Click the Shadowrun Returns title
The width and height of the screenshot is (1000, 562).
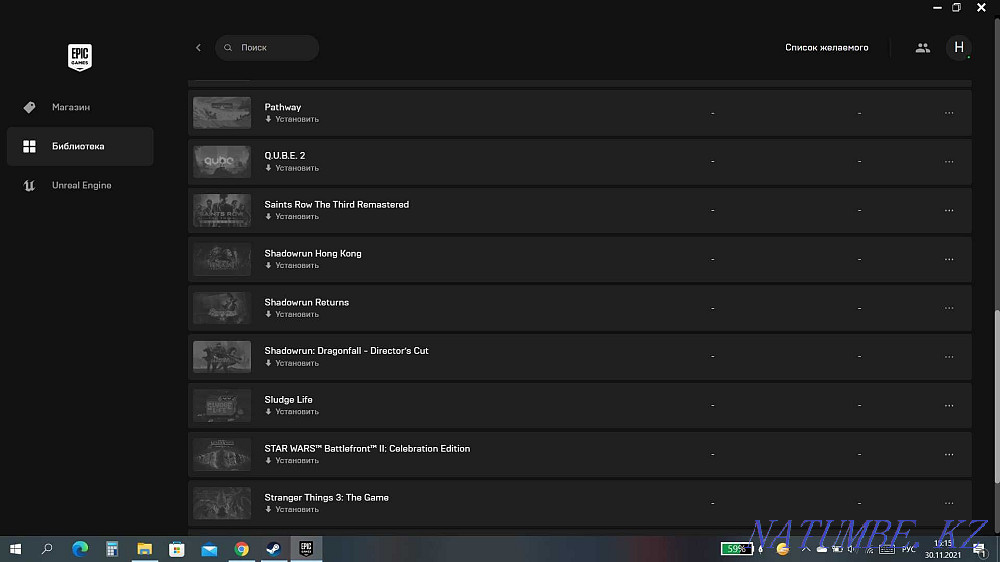click(x=307, y=302)
